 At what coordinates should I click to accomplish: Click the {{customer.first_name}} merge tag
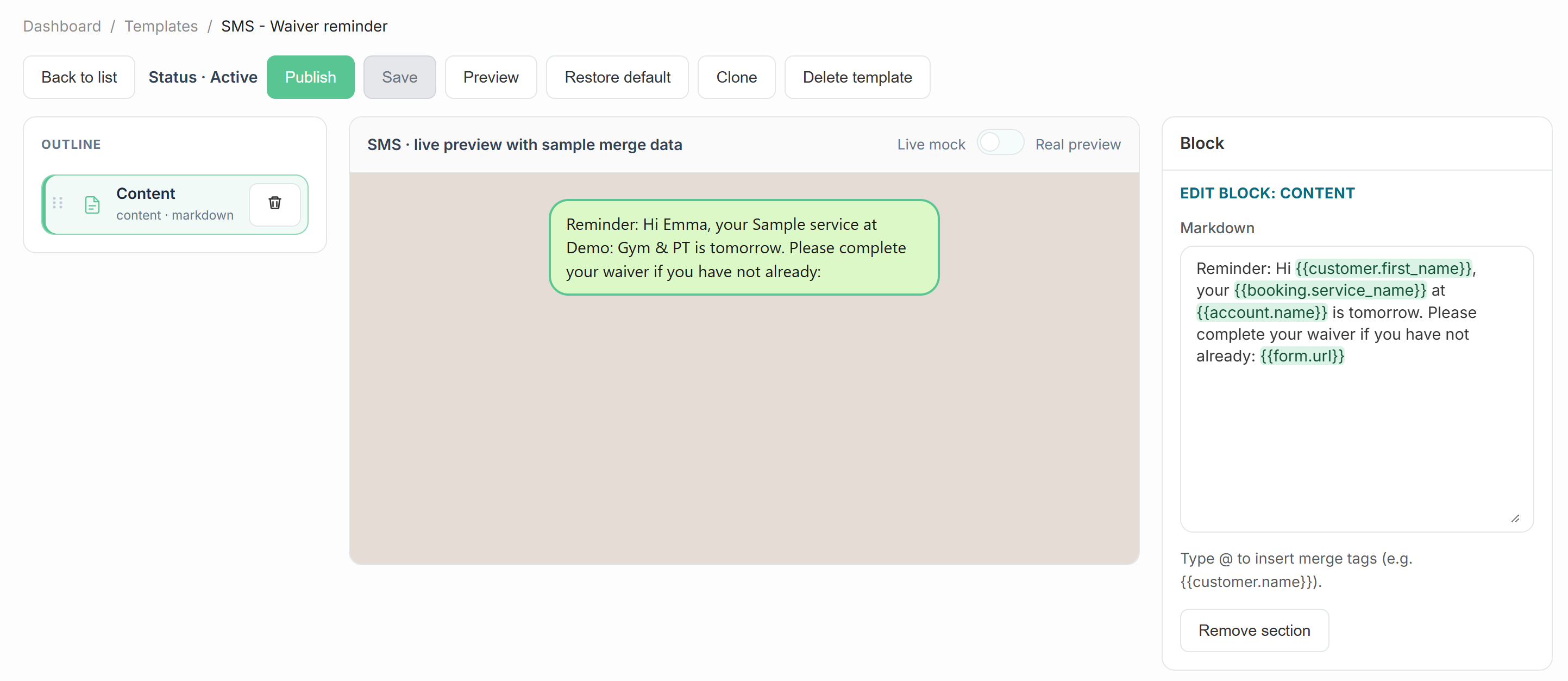[1383, 268]
